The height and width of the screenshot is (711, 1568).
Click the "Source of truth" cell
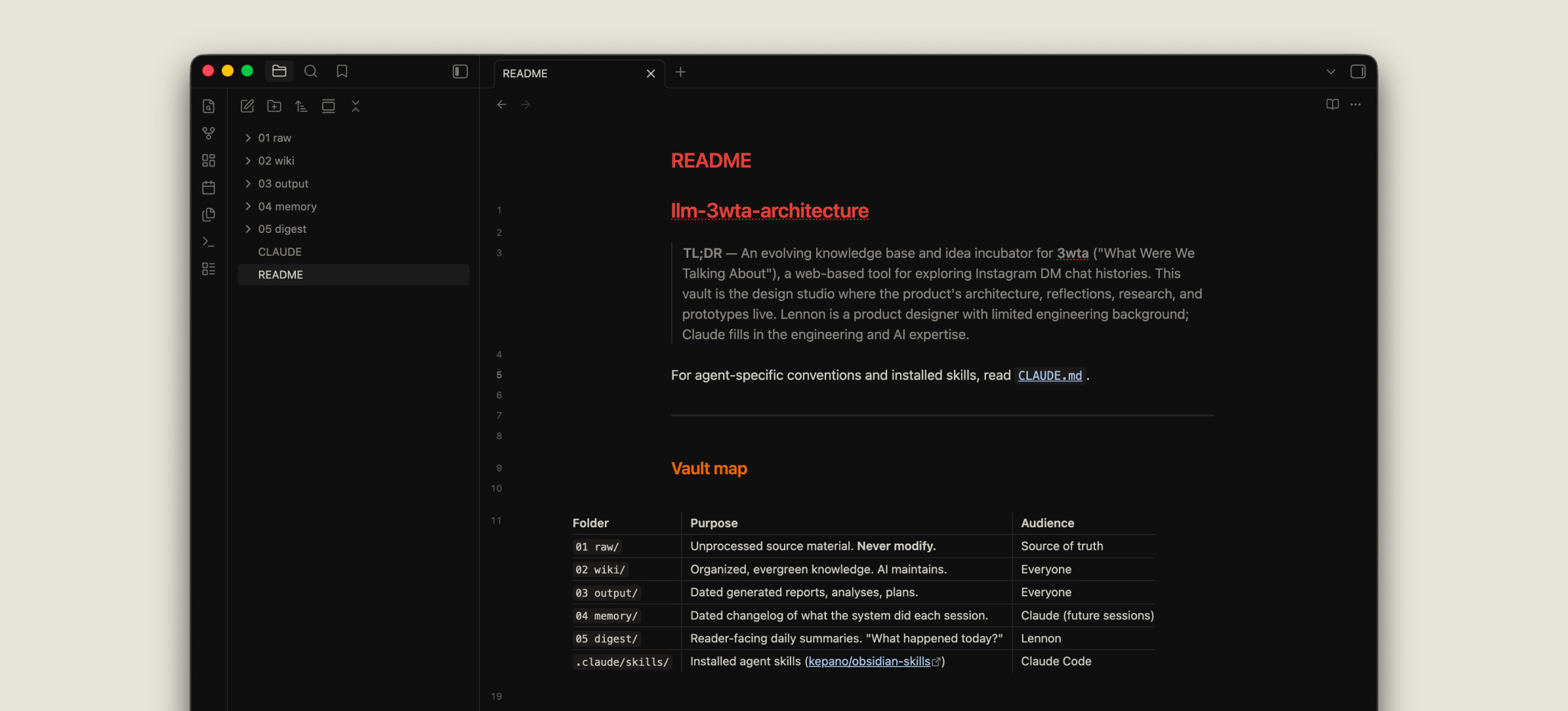click(1062, 546)
